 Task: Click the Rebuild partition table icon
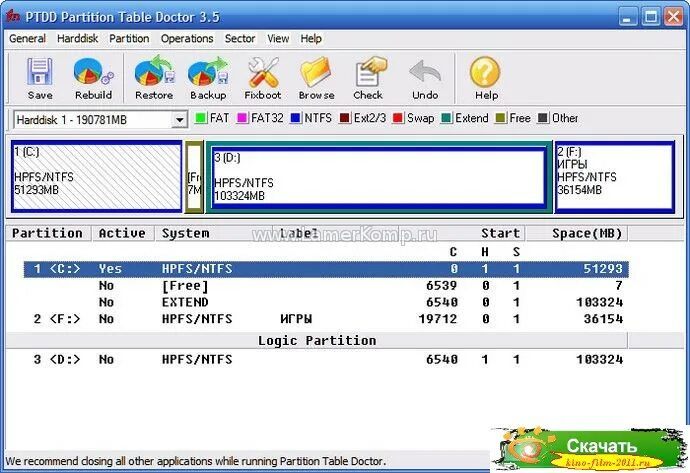pyautogui.click(x=93, y=78)
